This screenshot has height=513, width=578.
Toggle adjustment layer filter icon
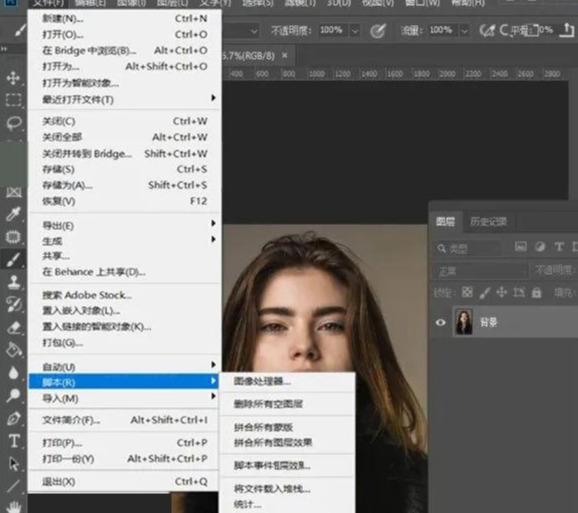(x=540, y=247)
